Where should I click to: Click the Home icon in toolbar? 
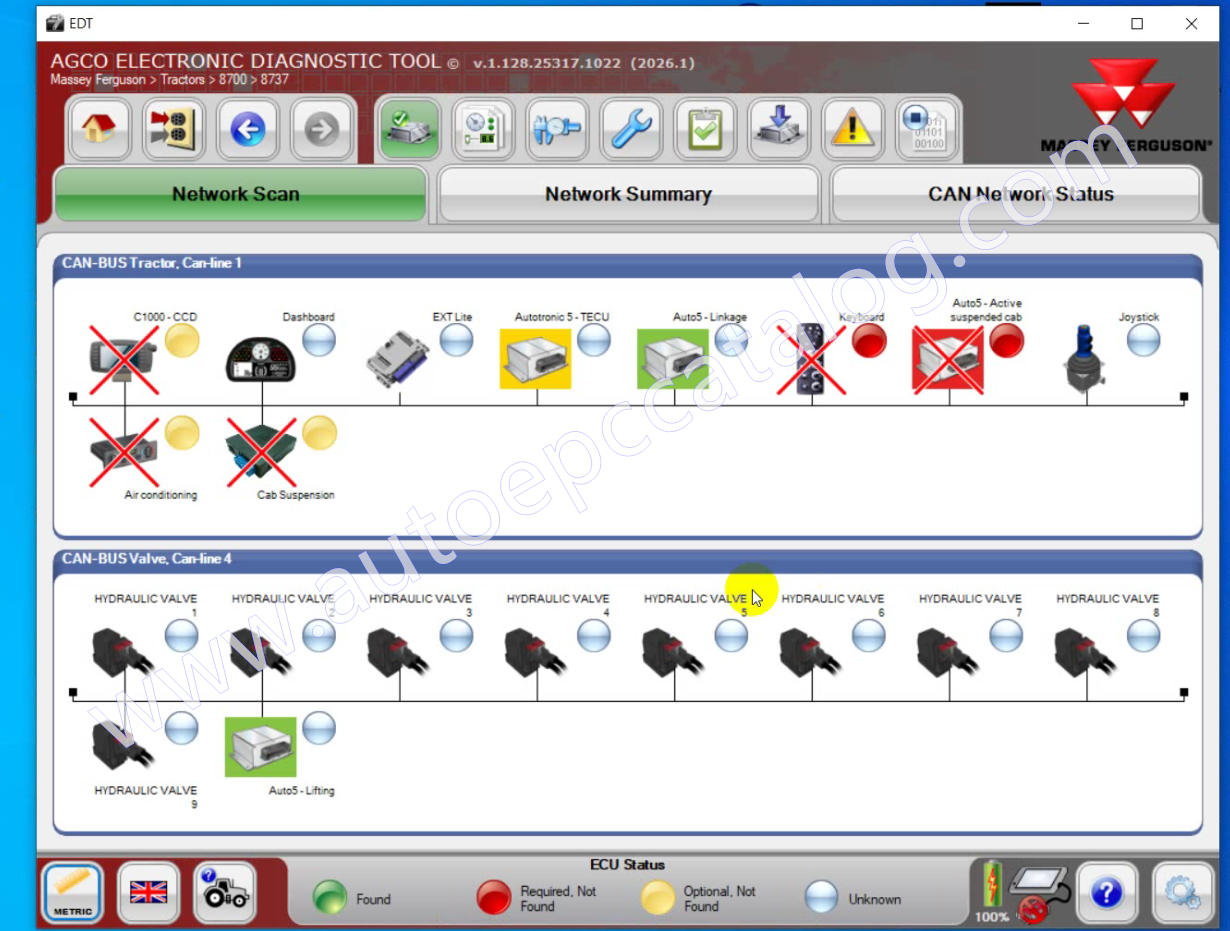click(99, 129)
